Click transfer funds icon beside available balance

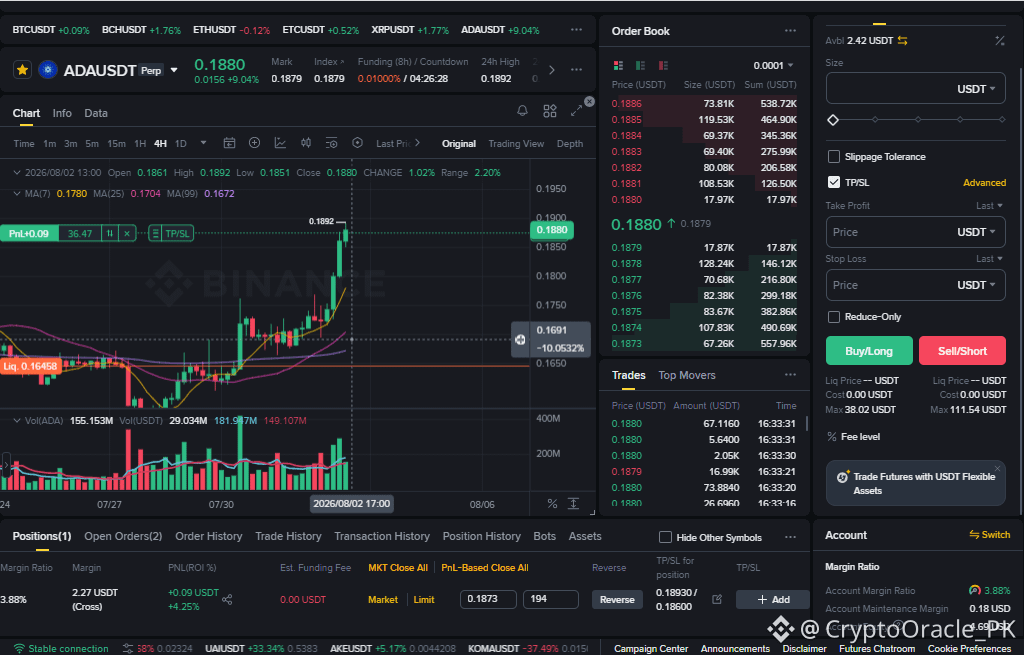click(903, 40)
